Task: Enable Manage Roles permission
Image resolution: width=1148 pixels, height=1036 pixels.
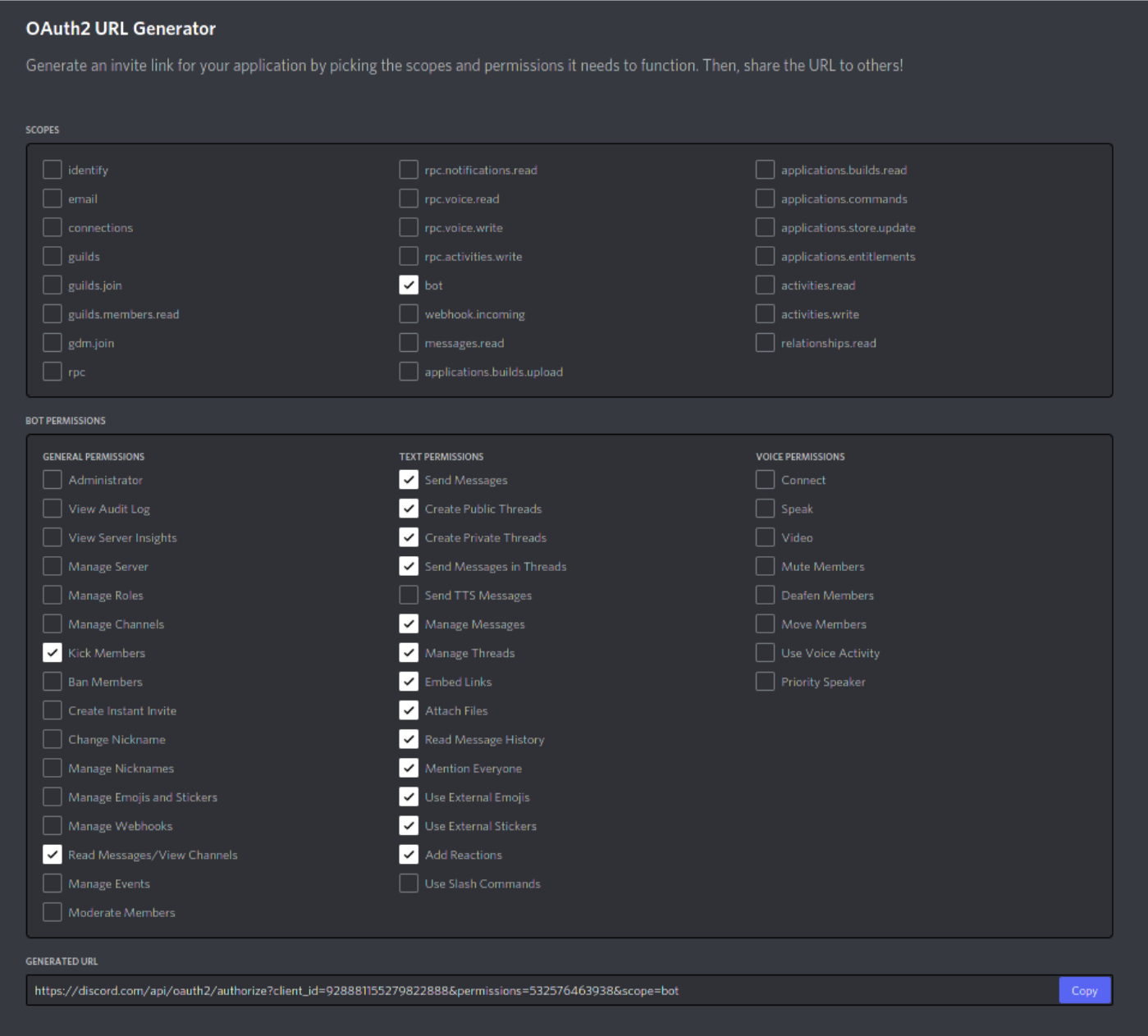Action: 53,595
